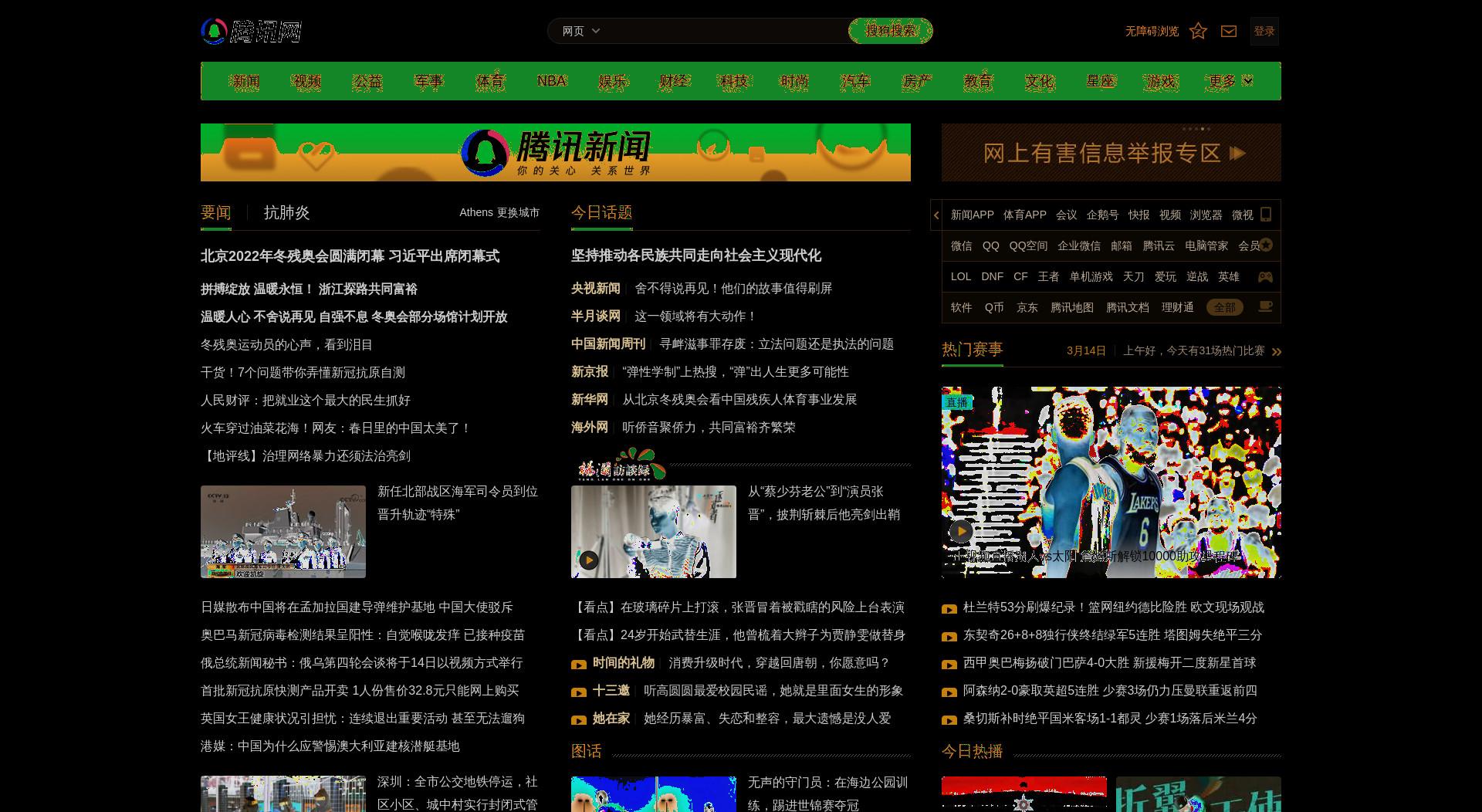This screenshot has height=812, width=1482.
Task: Expand the 更多 navigation menu
Action: pos(1230,81)
